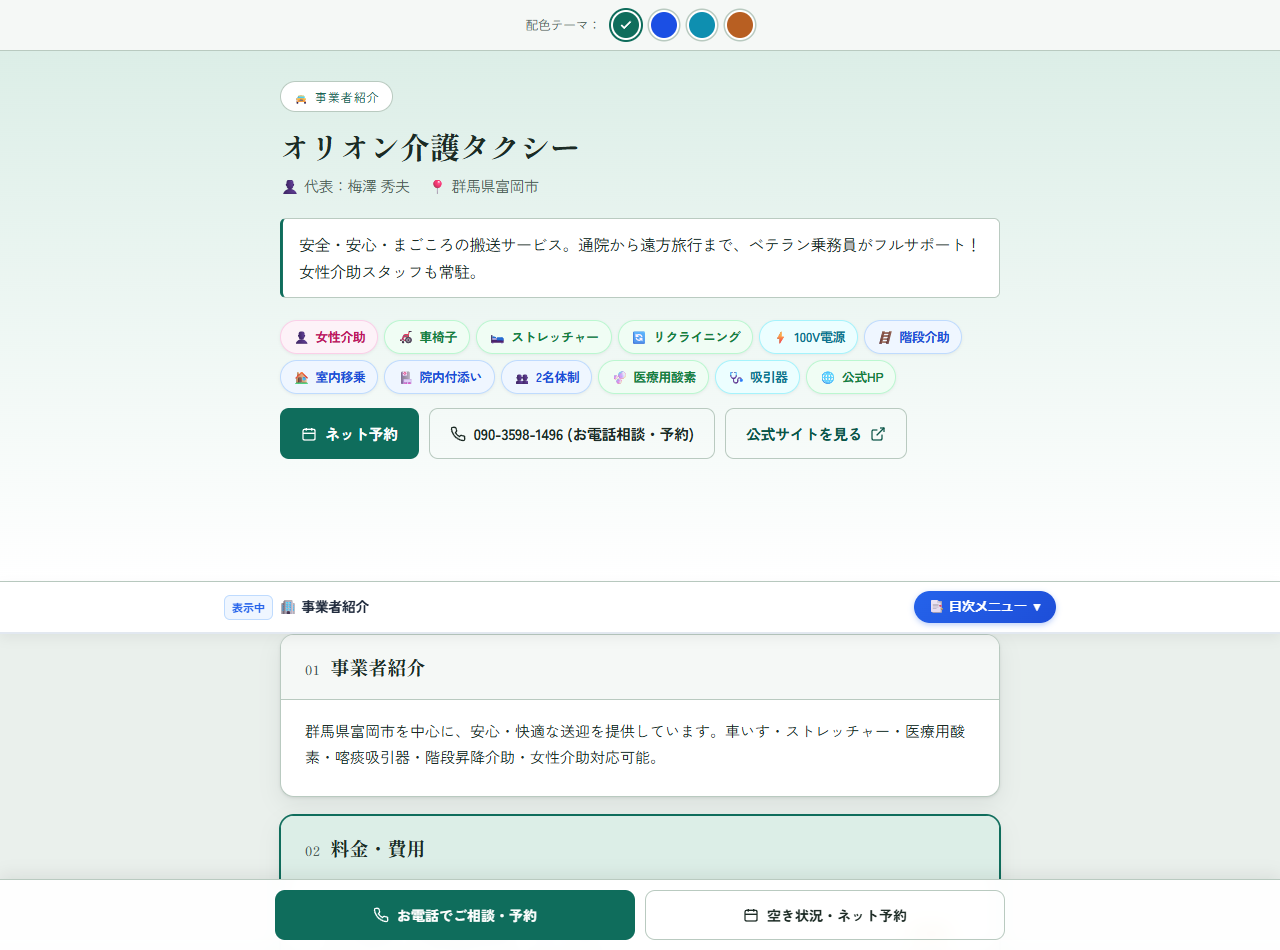The height and width of the screenshot is (950, 1280).
Task: Click the オリオン介護タクシー heading
Action: (x=430, y=147)
